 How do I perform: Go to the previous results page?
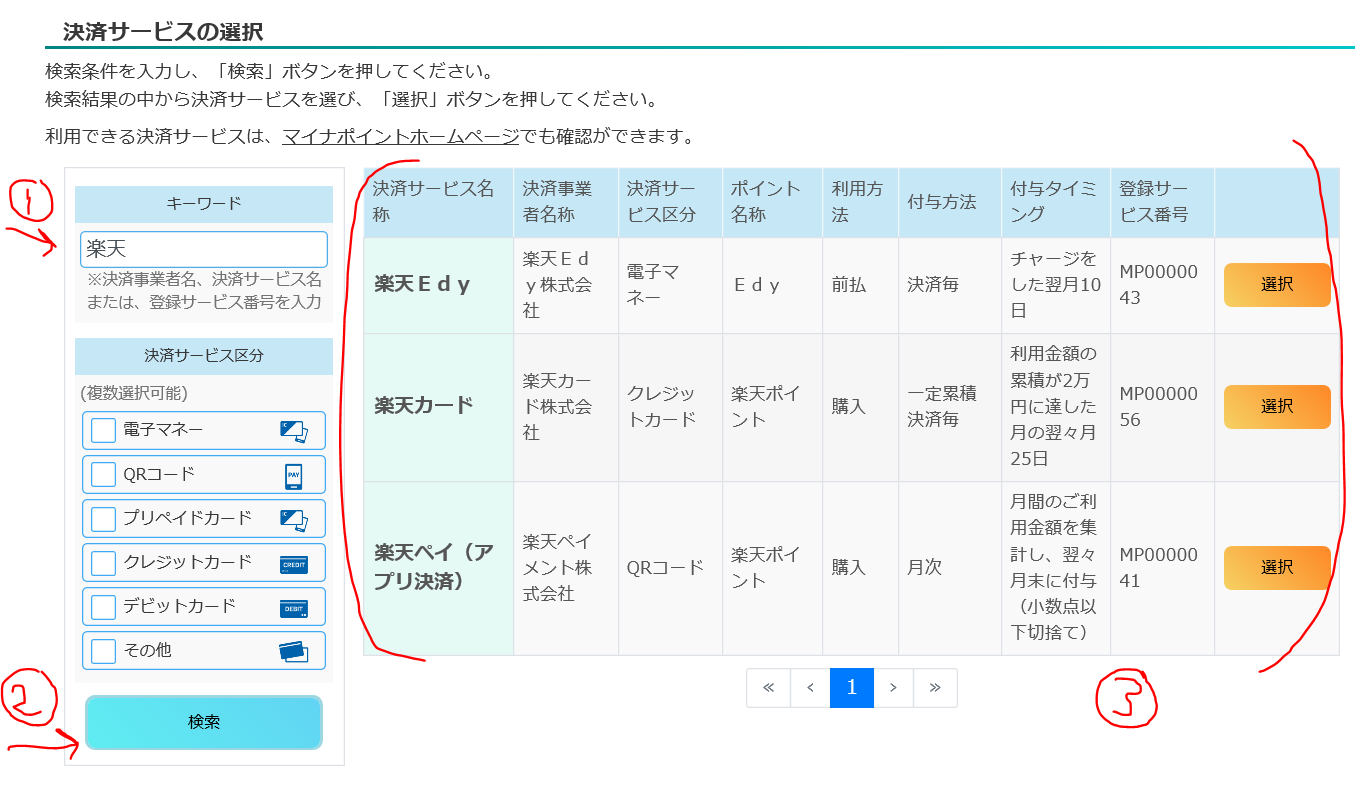tap(810, 688)
